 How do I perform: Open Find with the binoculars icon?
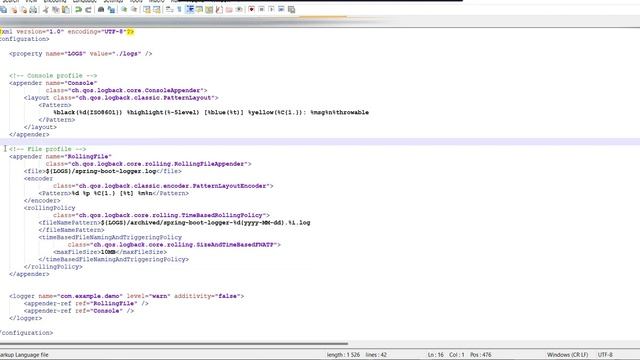101,9
